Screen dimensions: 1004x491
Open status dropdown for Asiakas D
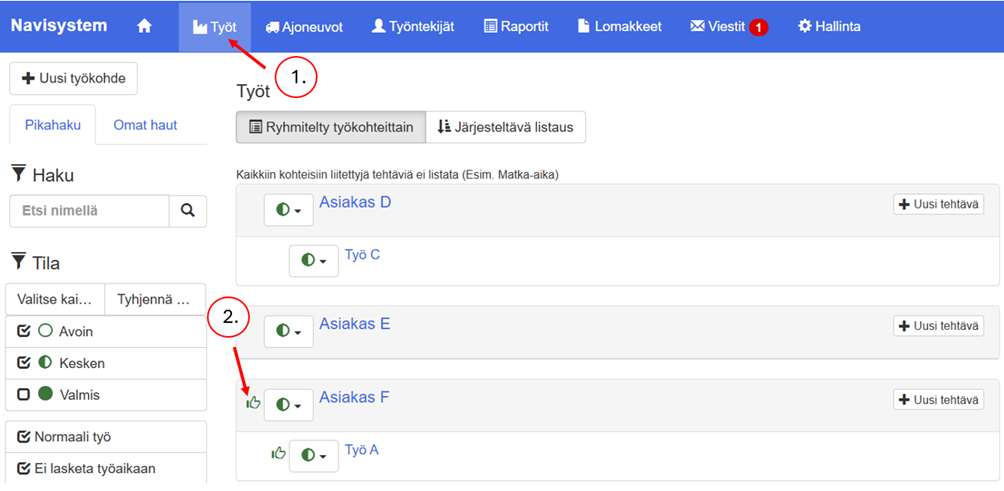point(288,211)
